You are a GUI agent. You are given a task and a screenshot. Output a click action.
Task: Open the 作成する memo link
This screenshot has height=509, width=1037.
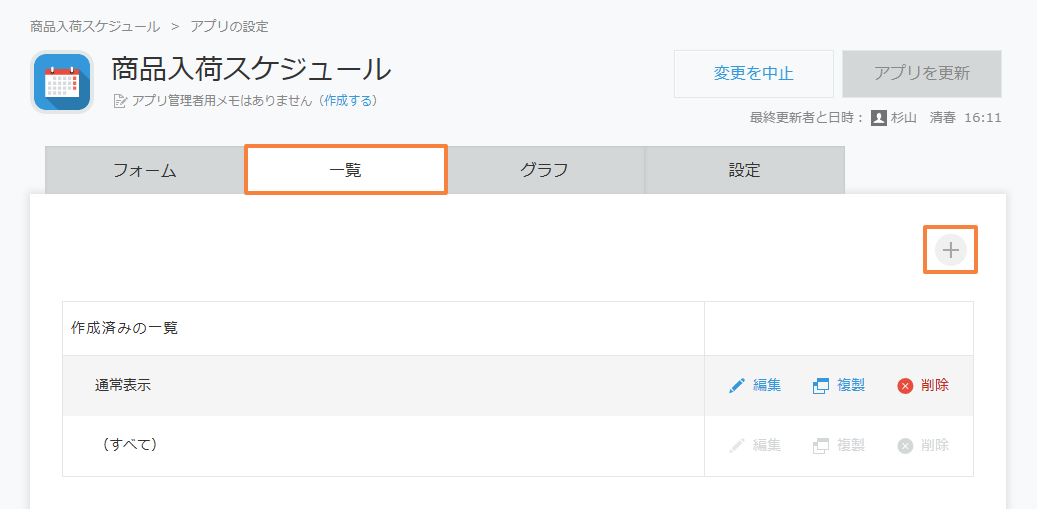[x=350, y=100]
